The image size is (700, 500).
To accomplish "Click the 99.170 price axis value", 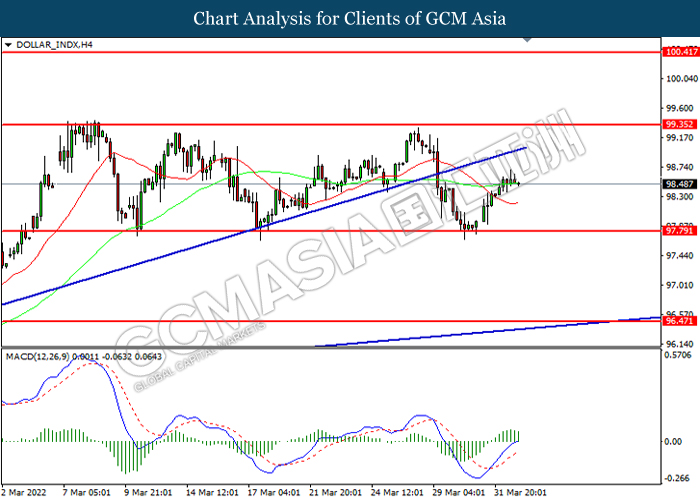I will coord(680,138).
